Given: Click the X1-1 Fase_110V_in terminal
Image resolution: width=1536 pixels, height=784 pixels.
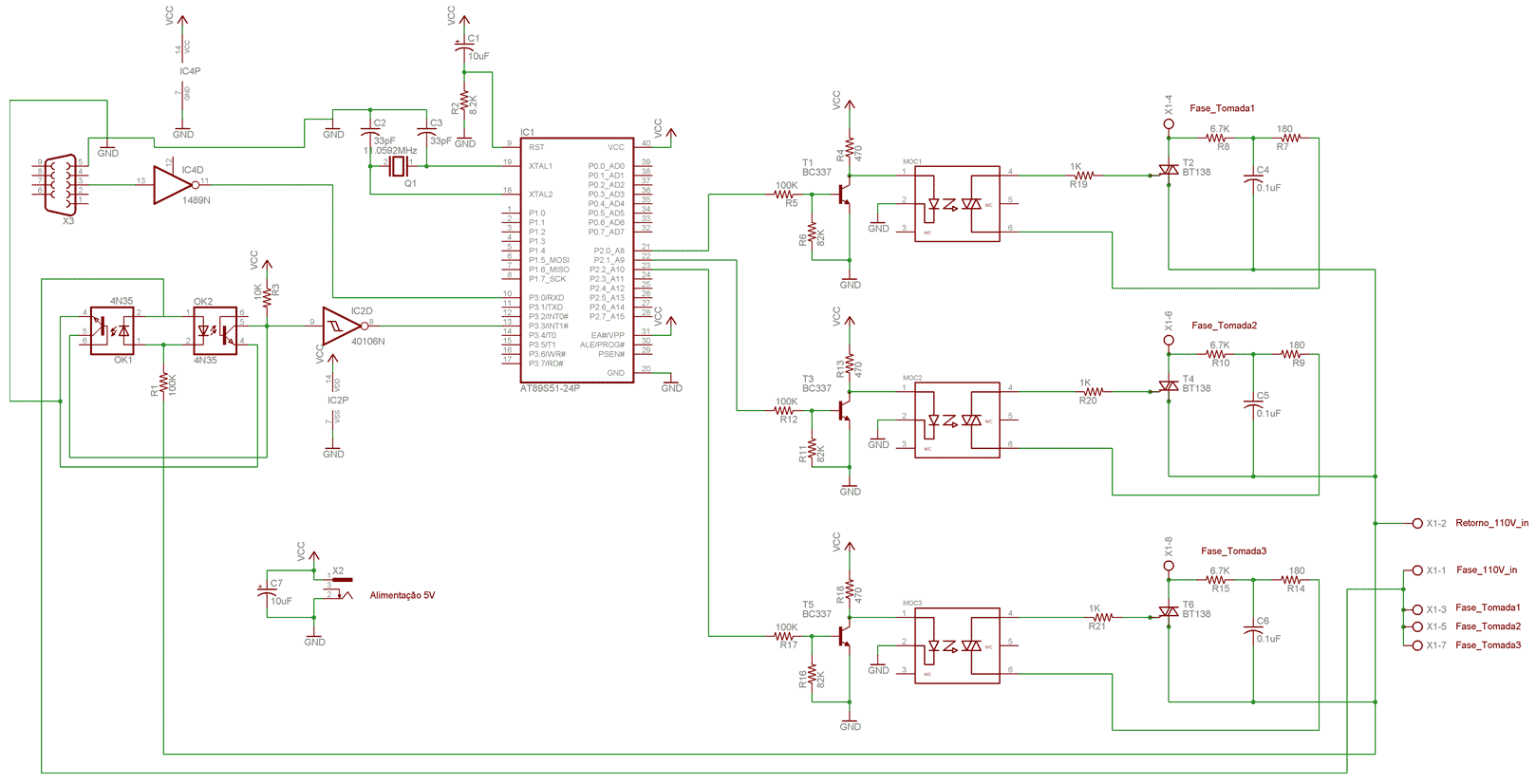Looking at the screenshot, I should coord(1417,570).
